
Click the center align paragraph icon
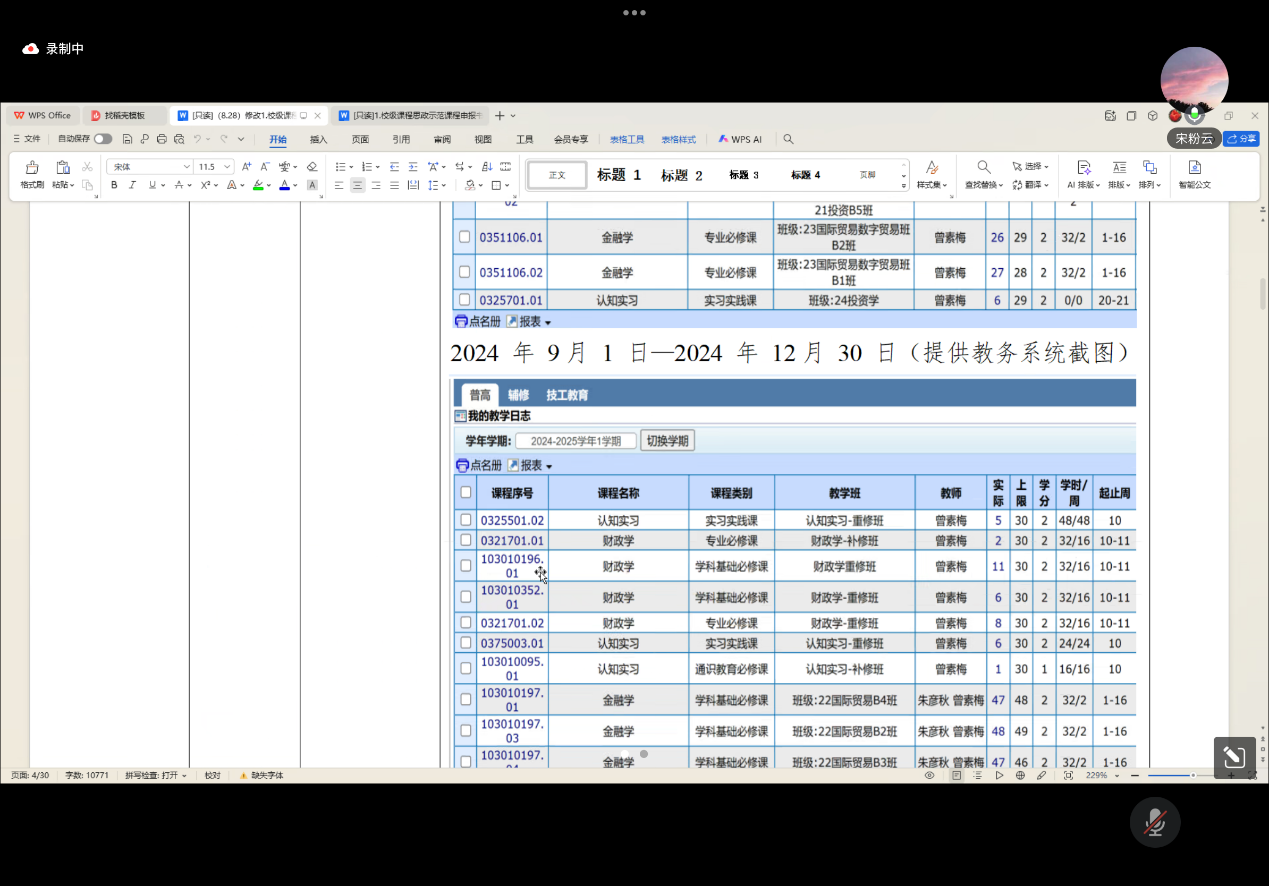[357, 185]
